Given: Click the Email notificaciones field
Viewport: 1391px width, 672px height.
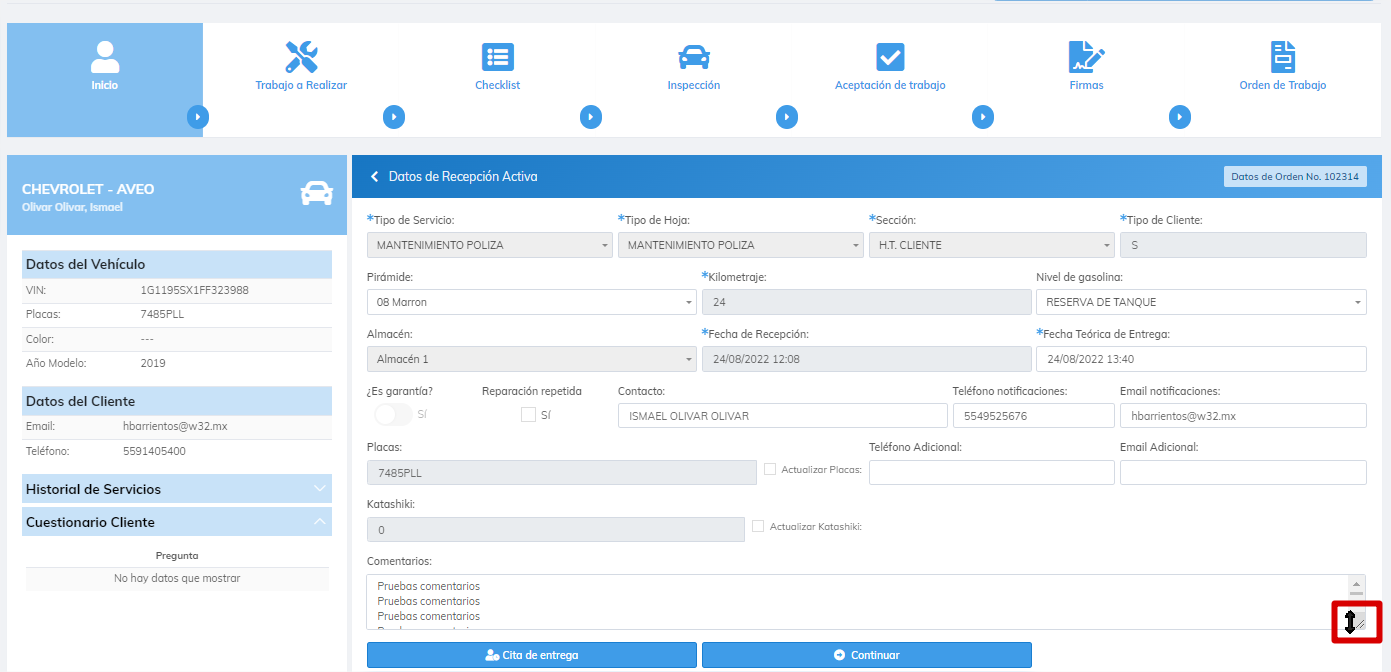Looking at the screenshot, I should (x=1243, y=416).
